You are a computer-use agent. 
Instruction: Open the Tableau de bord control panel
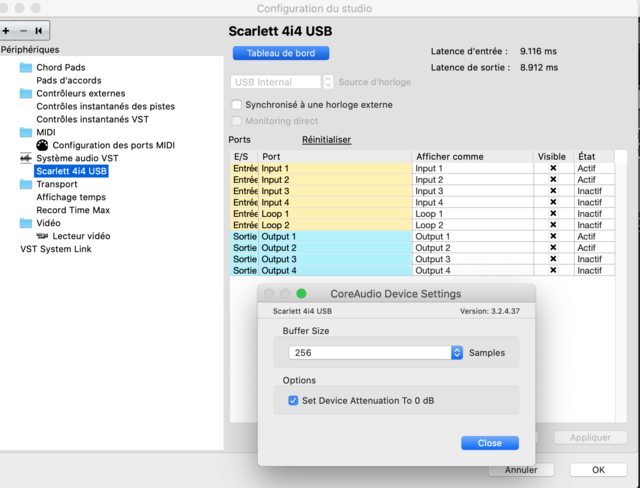coord(281,53)
